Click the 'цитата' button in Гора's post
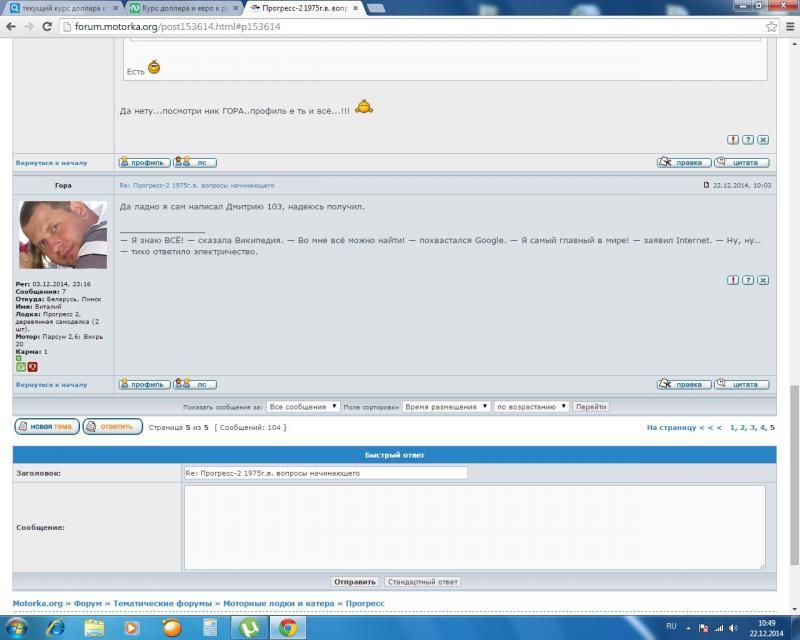This screenshot has width=800, height=640. 741,384
